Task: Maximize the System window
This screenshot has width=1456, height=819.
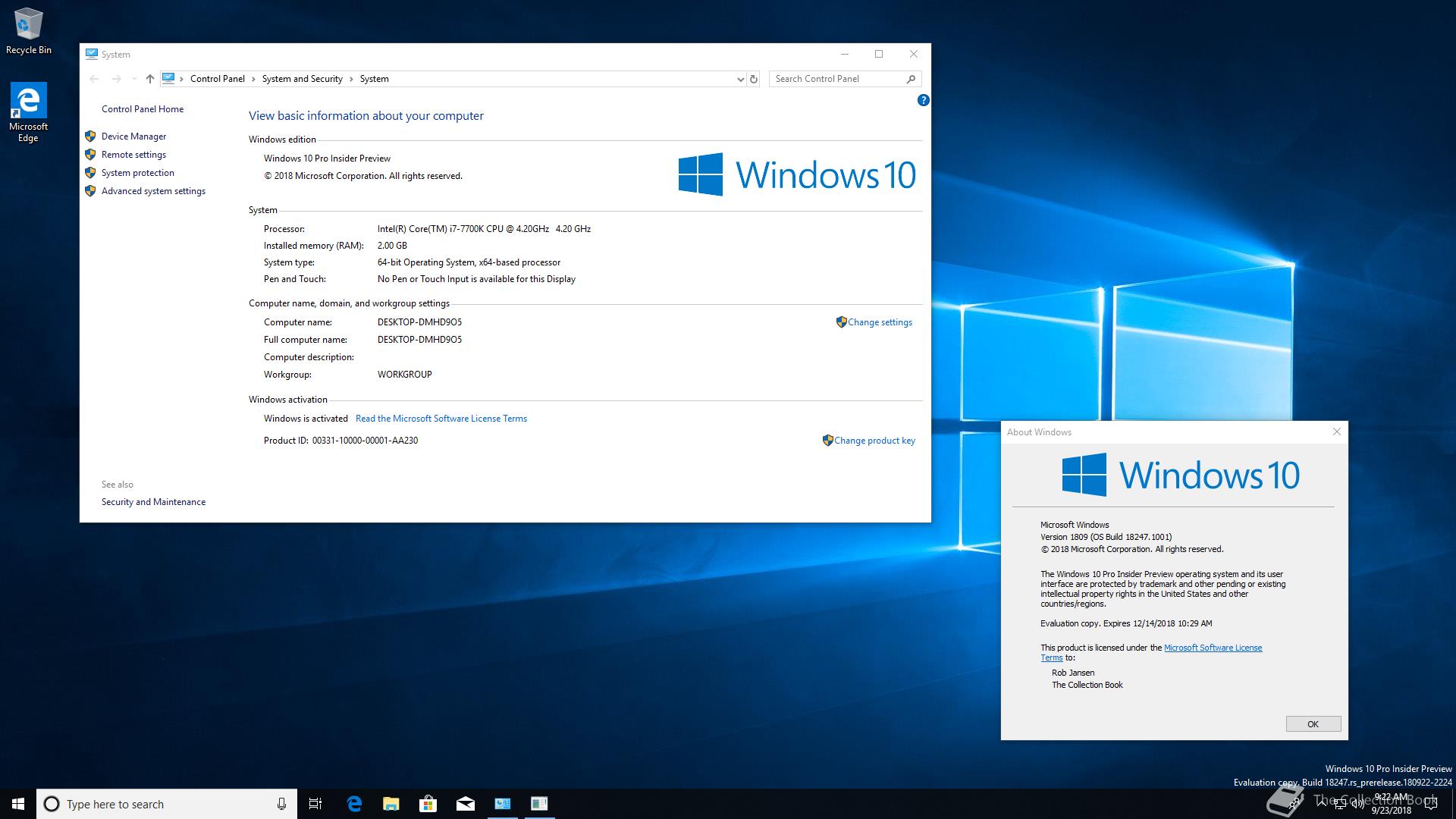Action: click(879, 54)
